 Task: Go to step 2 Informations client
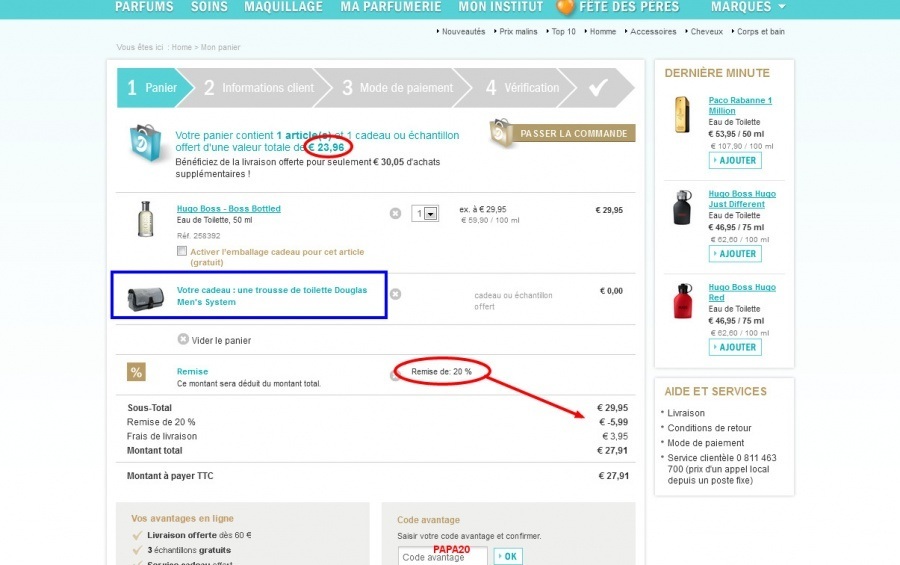(x=258, y=88)
